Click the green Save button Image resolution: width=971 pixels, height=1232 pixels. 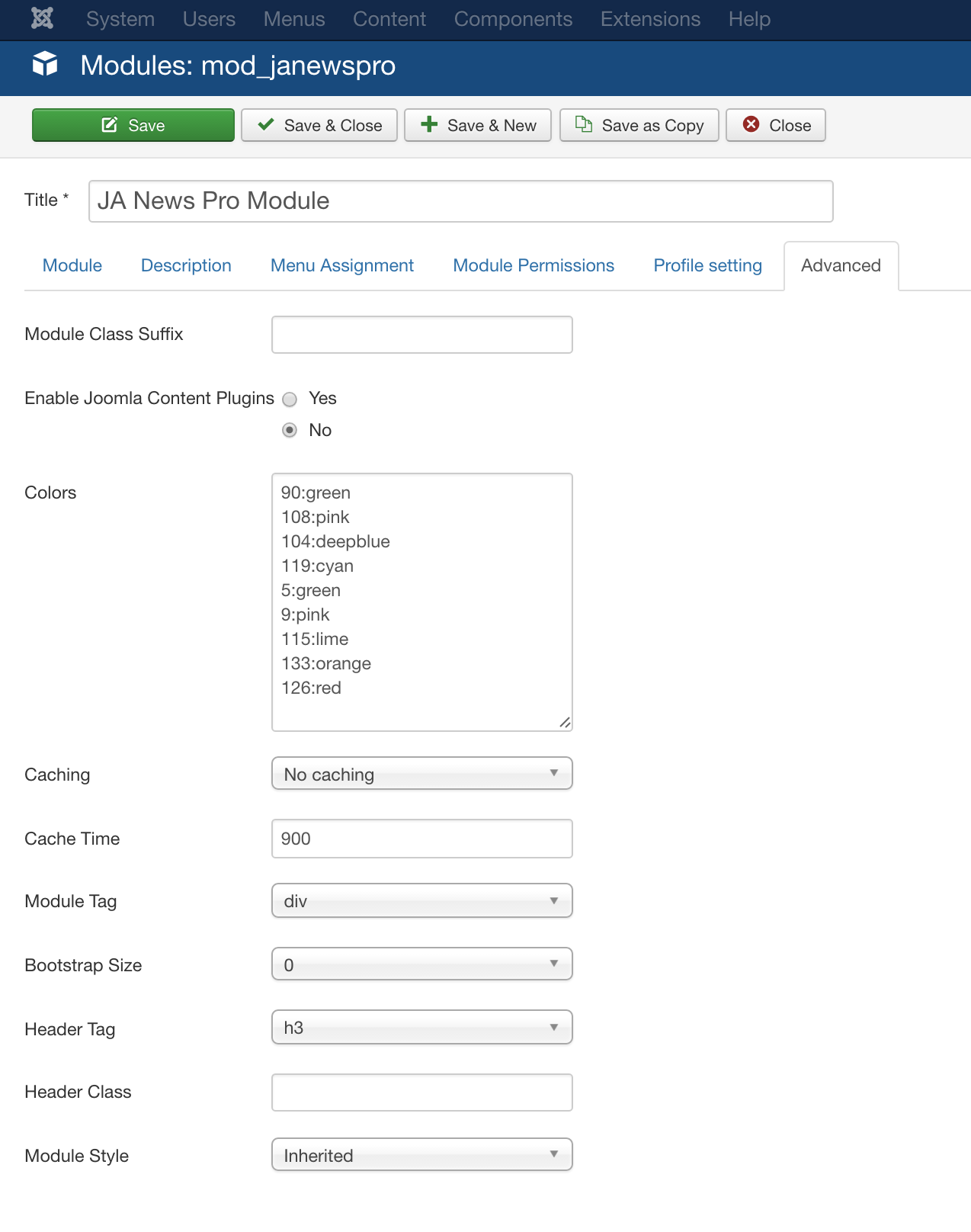click(133, 125)
